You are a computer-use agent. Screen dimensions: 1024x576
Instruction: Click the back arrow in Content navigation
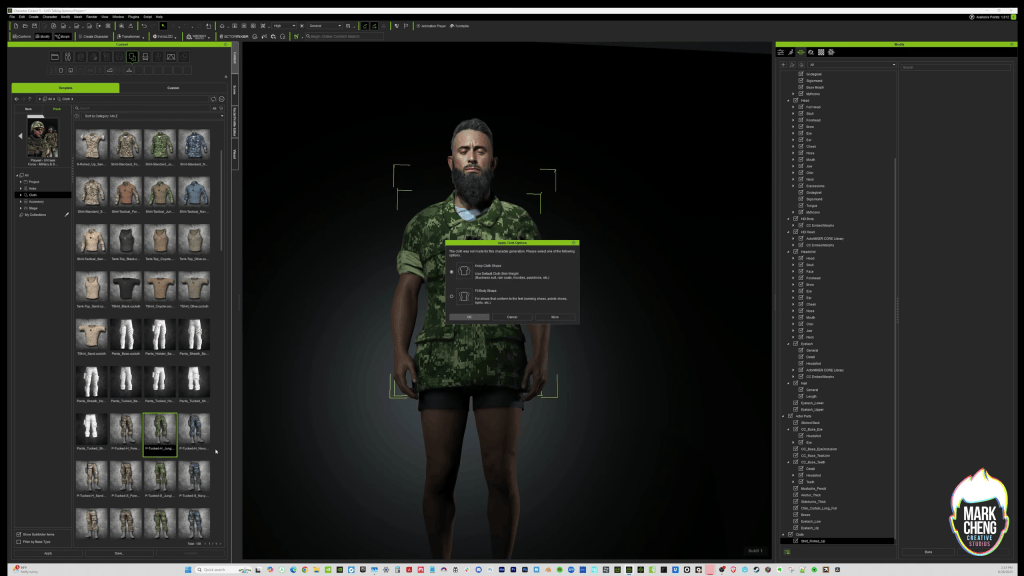tap(17, 99)
